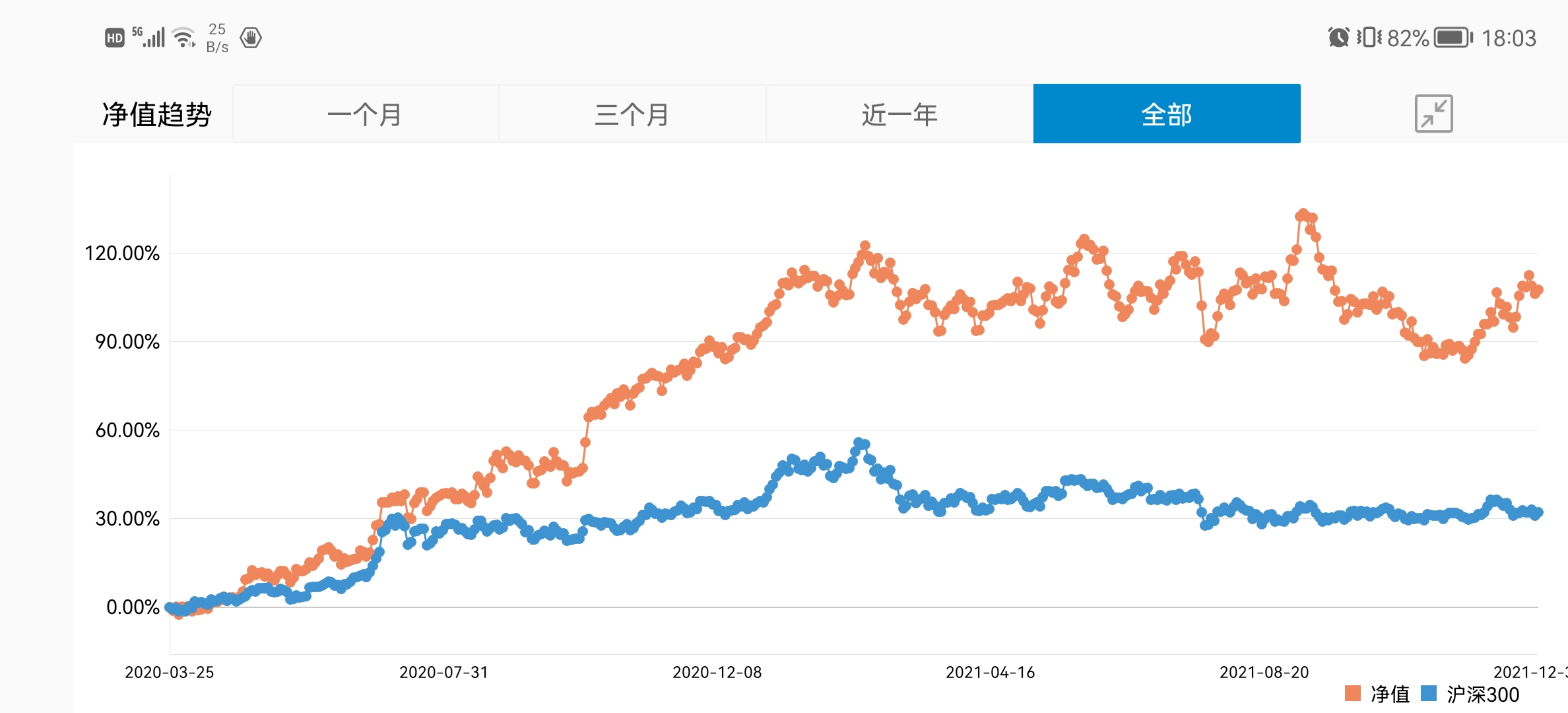Select the 近一年 time range tab

pyautogui.click(x=899, y=114)
